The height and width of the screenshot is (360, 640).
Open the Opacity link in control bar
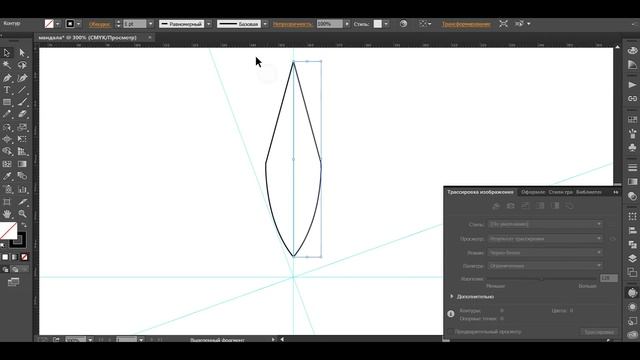click(x=292, y=24)
